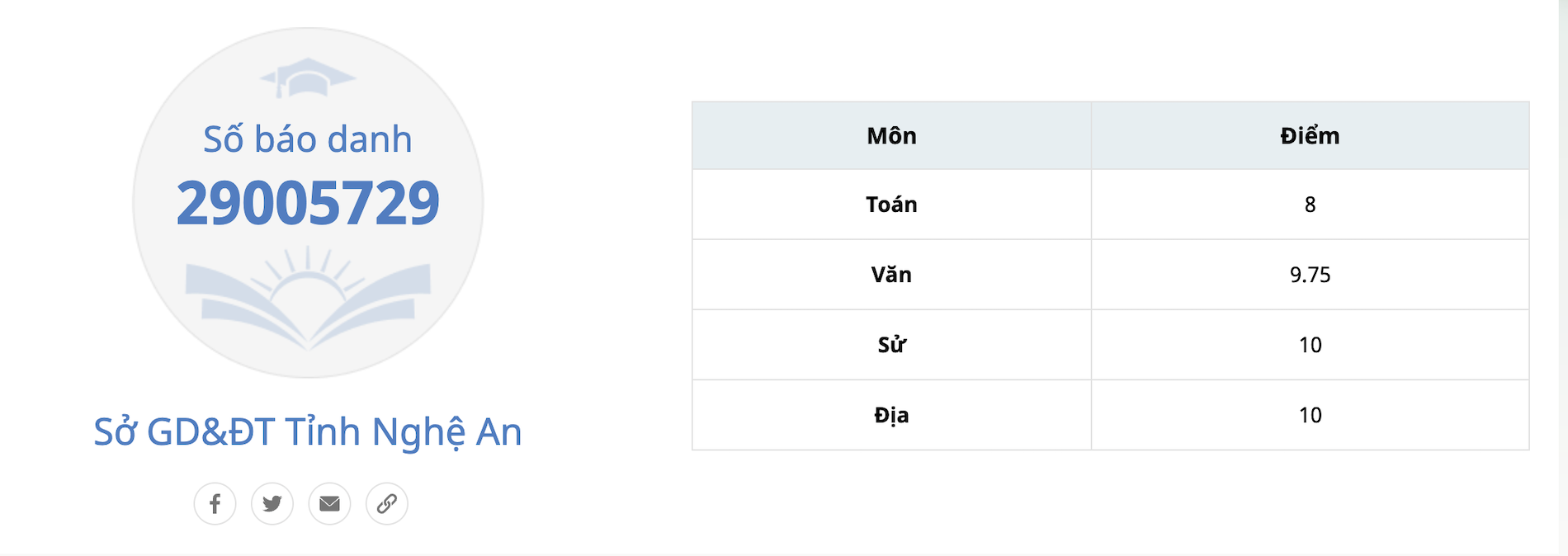Share result on Twitter
Viewport: 1568px width, 556px height.
click(272, 503)
